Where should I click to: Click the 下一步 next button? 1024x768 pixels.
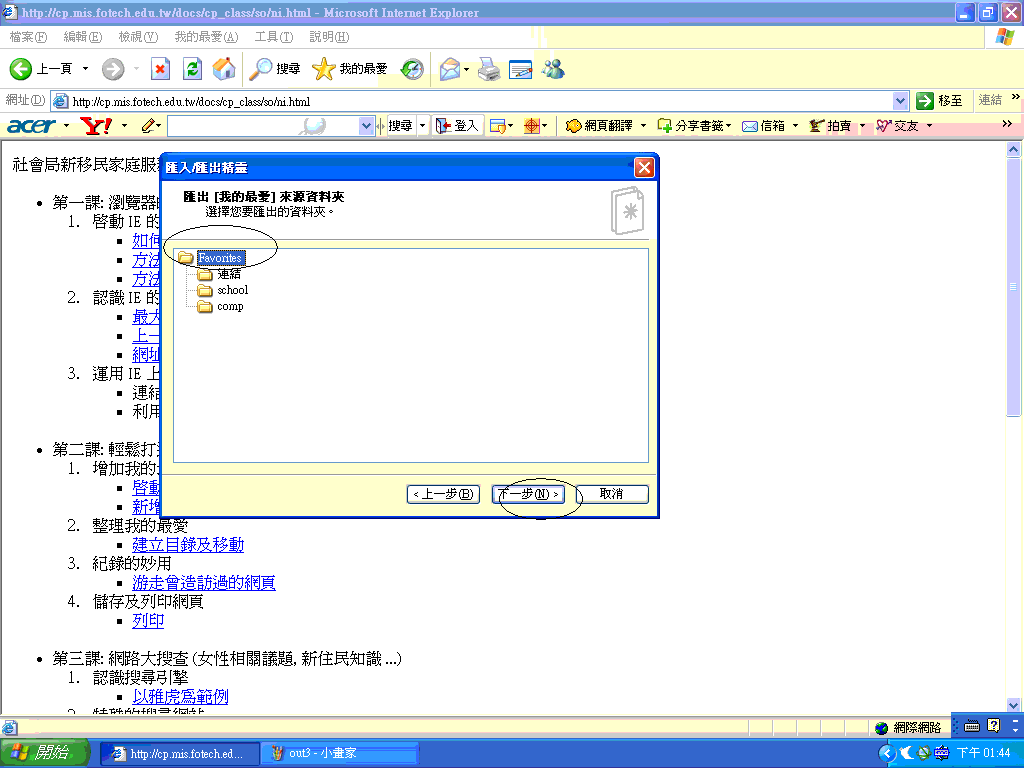pos(529,494)
